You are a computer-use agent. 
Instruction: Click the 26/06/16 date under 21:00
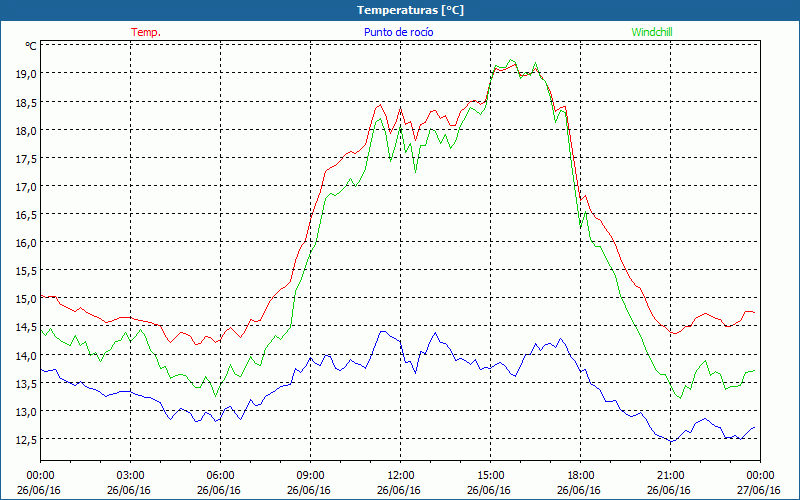pos(669,490)
